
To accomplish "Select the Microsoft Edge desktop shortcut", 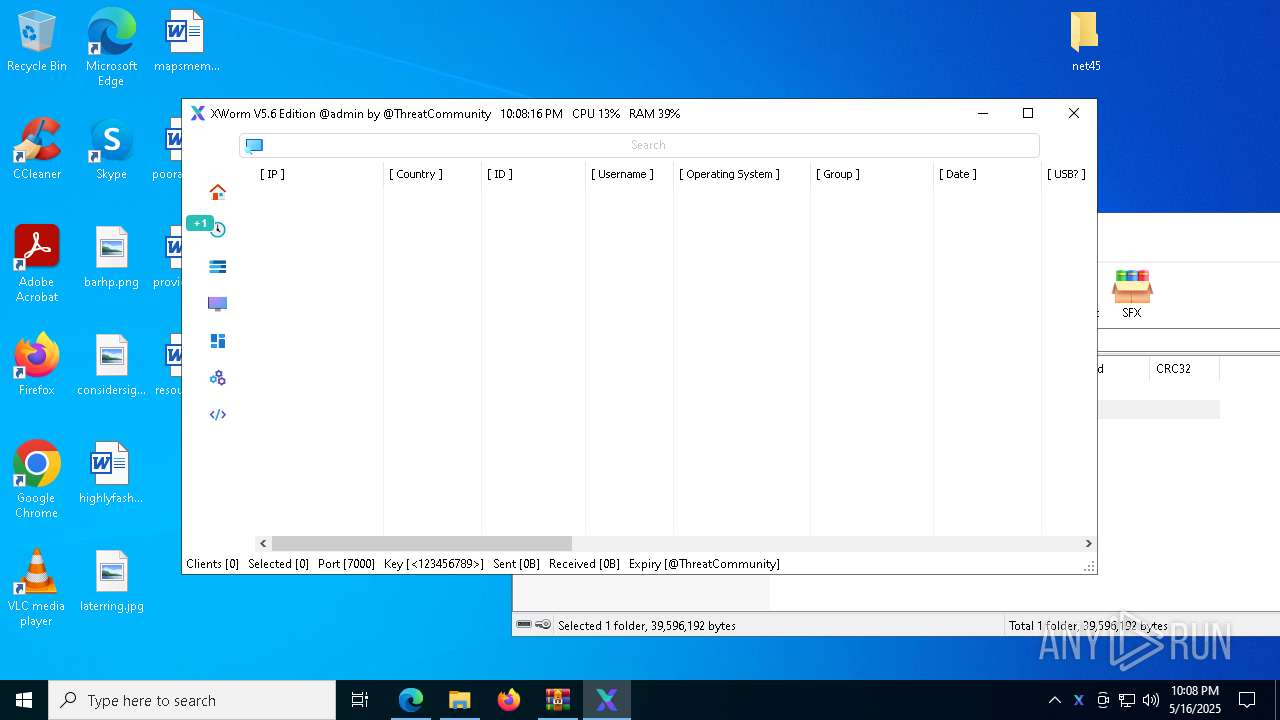I will coord(111,48).
